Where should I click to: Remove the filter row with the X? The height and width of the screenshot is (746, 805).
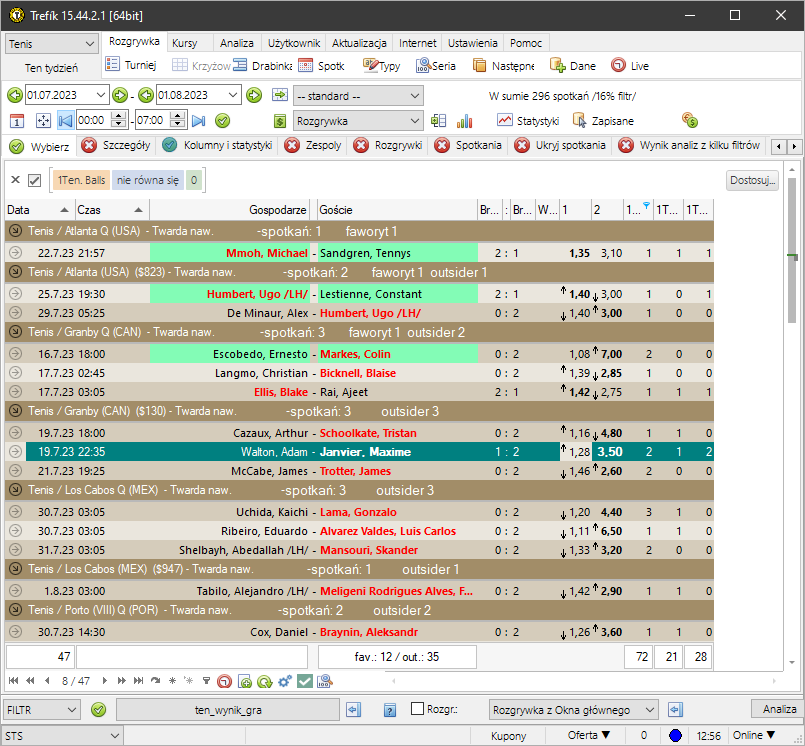click(x=15, y=180)
